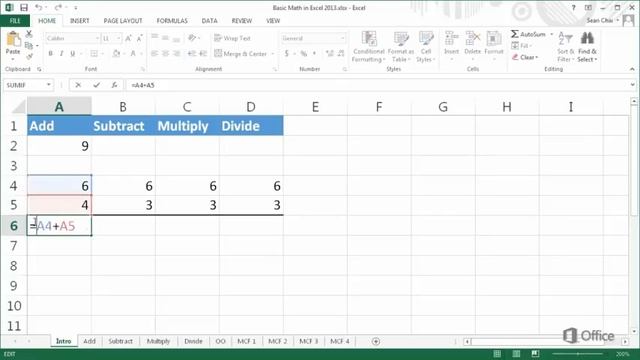Select column E header
This screenshot has width=640, height=360.
point(315,107)
